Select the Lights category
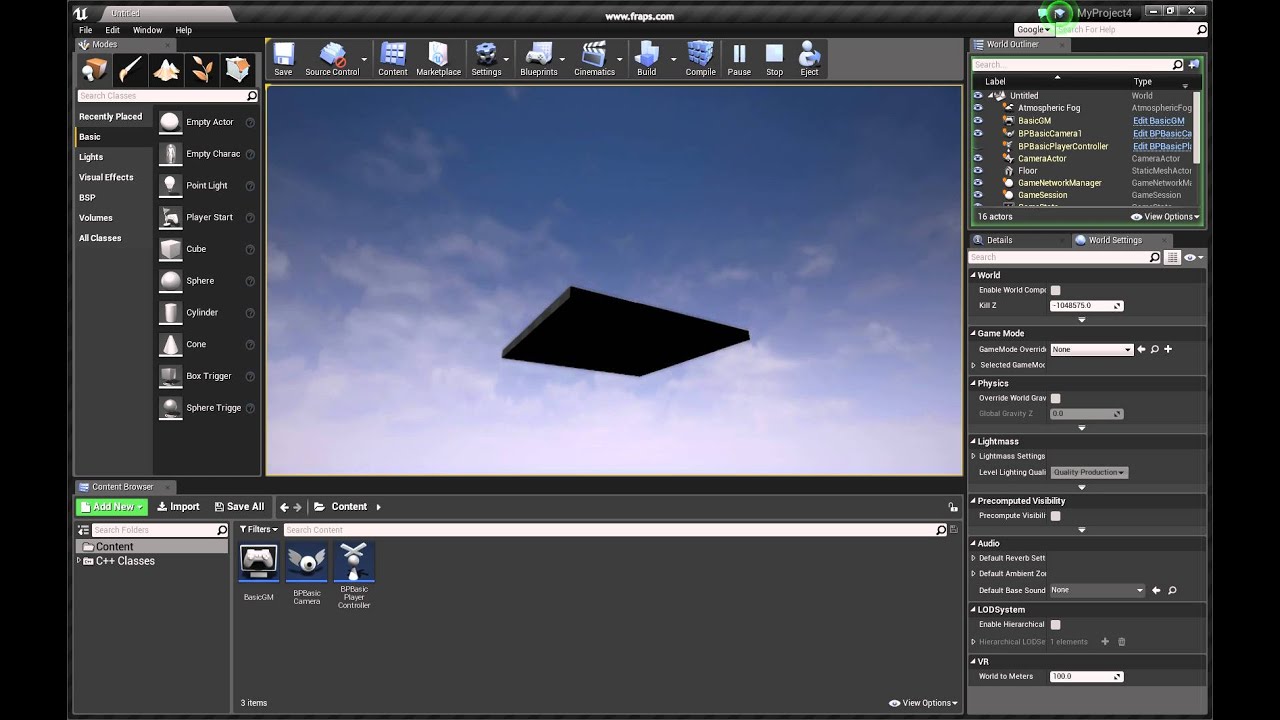Image resolution: width=1280 pixels, height=720 pixels. tap(91, 157)
